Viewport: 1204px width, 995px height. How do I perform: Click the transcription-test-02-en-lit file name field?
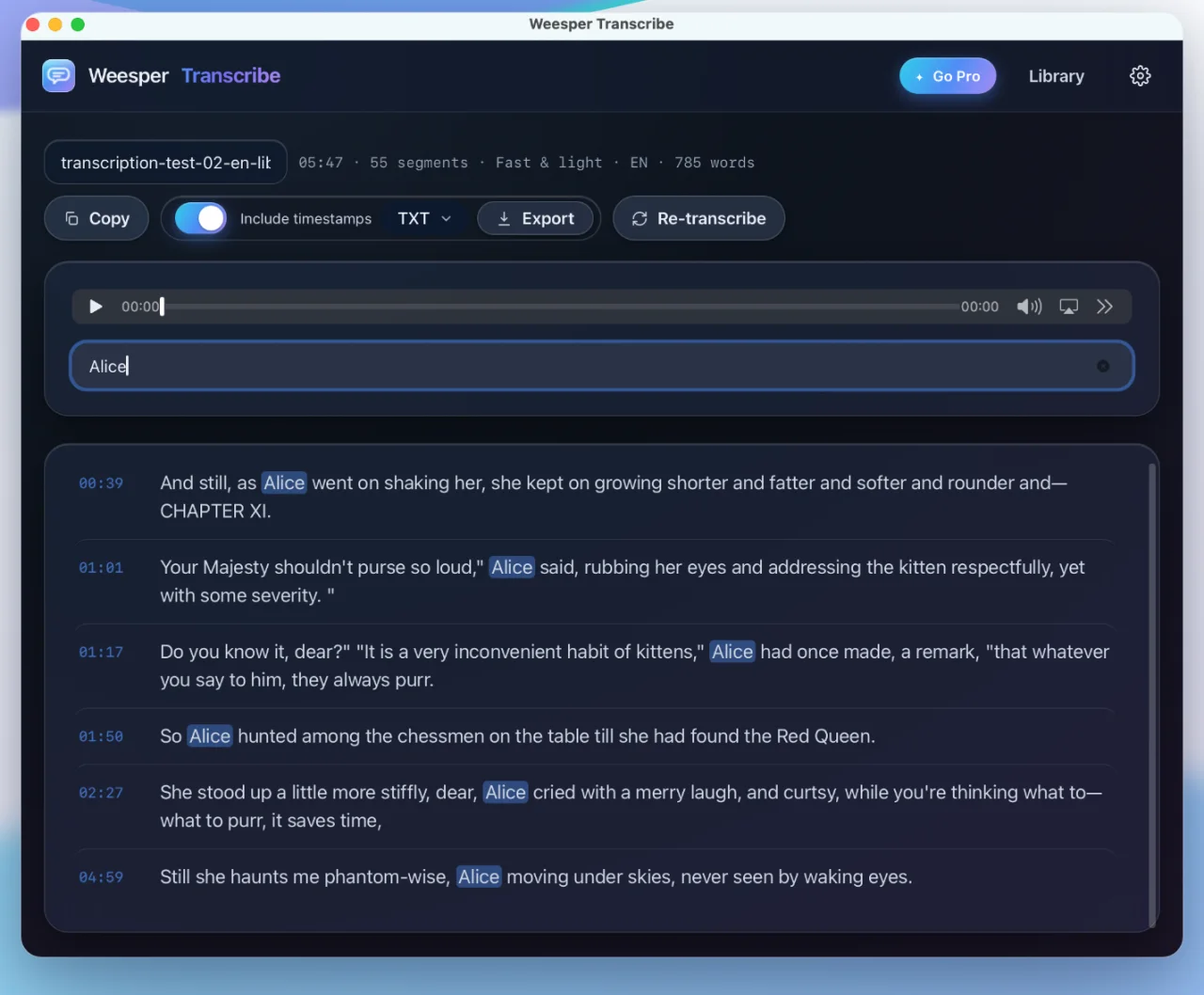click(166, 163)
